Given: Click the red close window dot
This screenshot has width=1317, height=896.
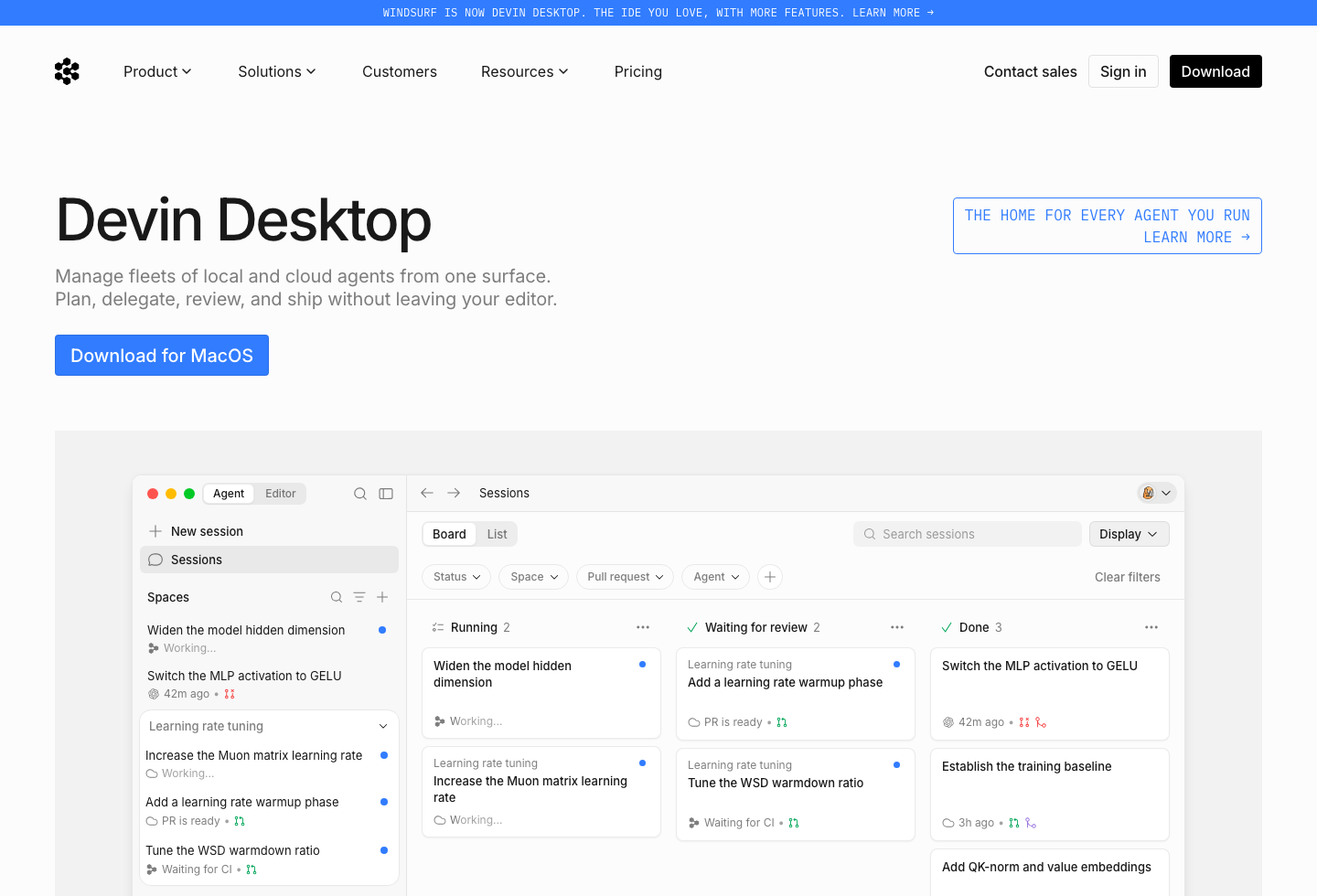Looking at the screenshot, I should [x=153, y=494].
